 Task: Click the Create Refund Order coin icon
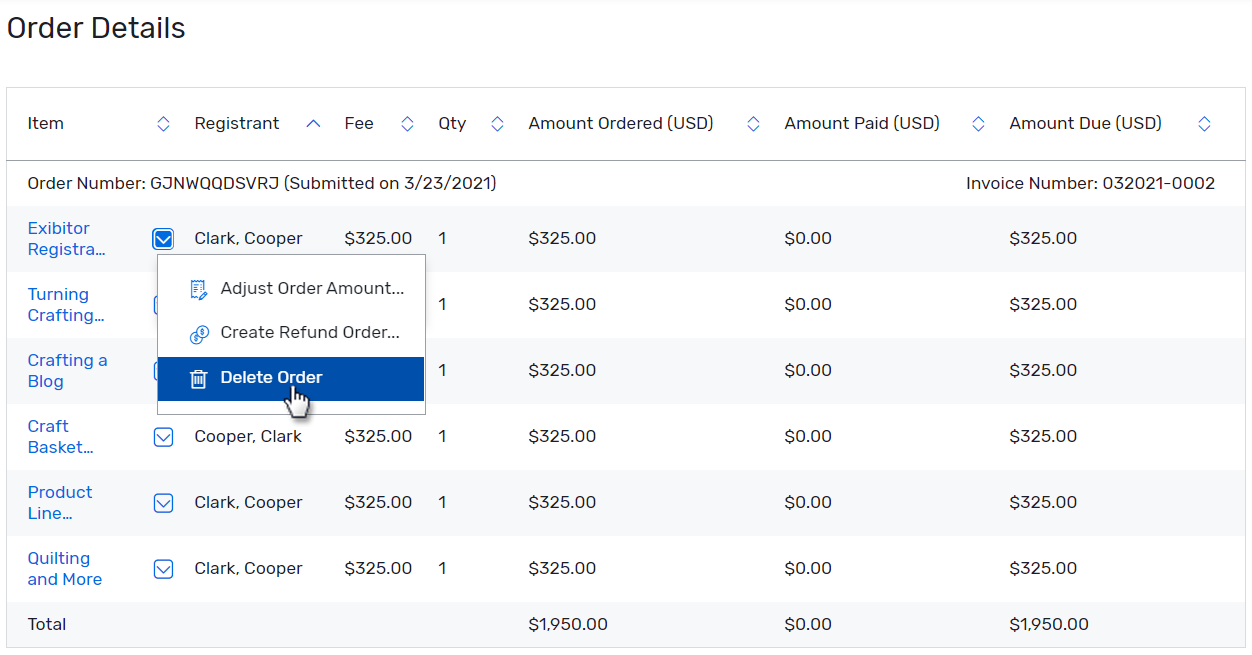coord(199,334)
